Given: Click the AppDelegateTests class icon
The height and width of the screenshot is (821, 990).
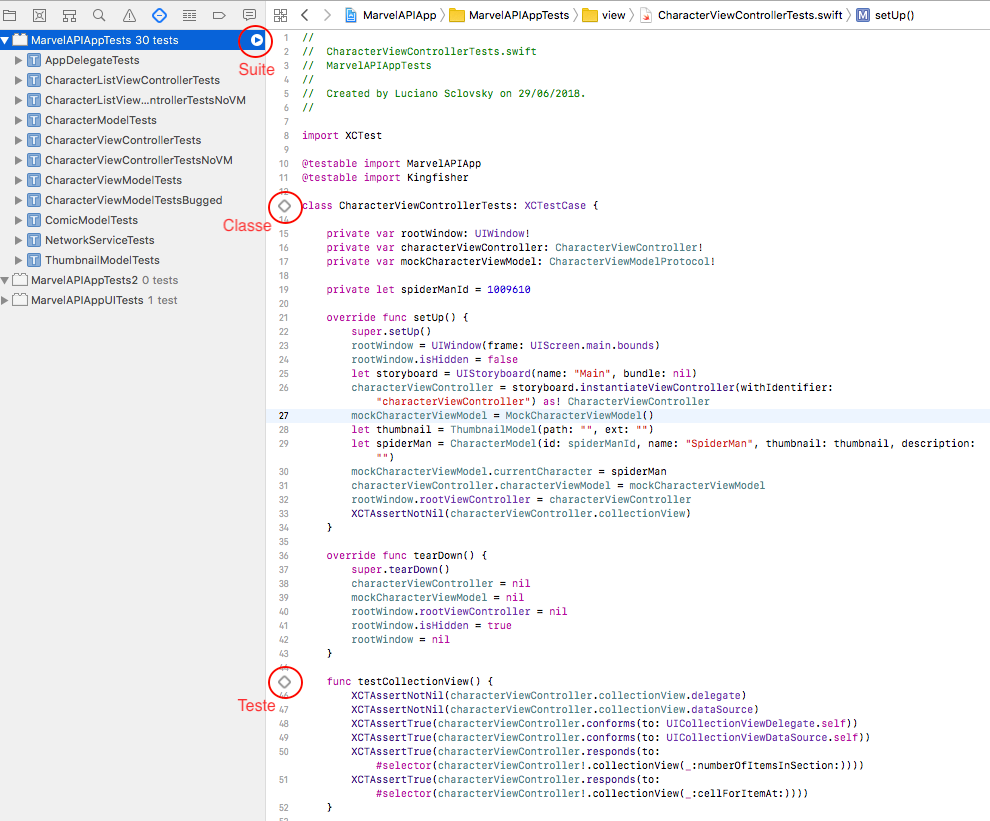Looking at the screenshot, I should [x=34, y=61].
